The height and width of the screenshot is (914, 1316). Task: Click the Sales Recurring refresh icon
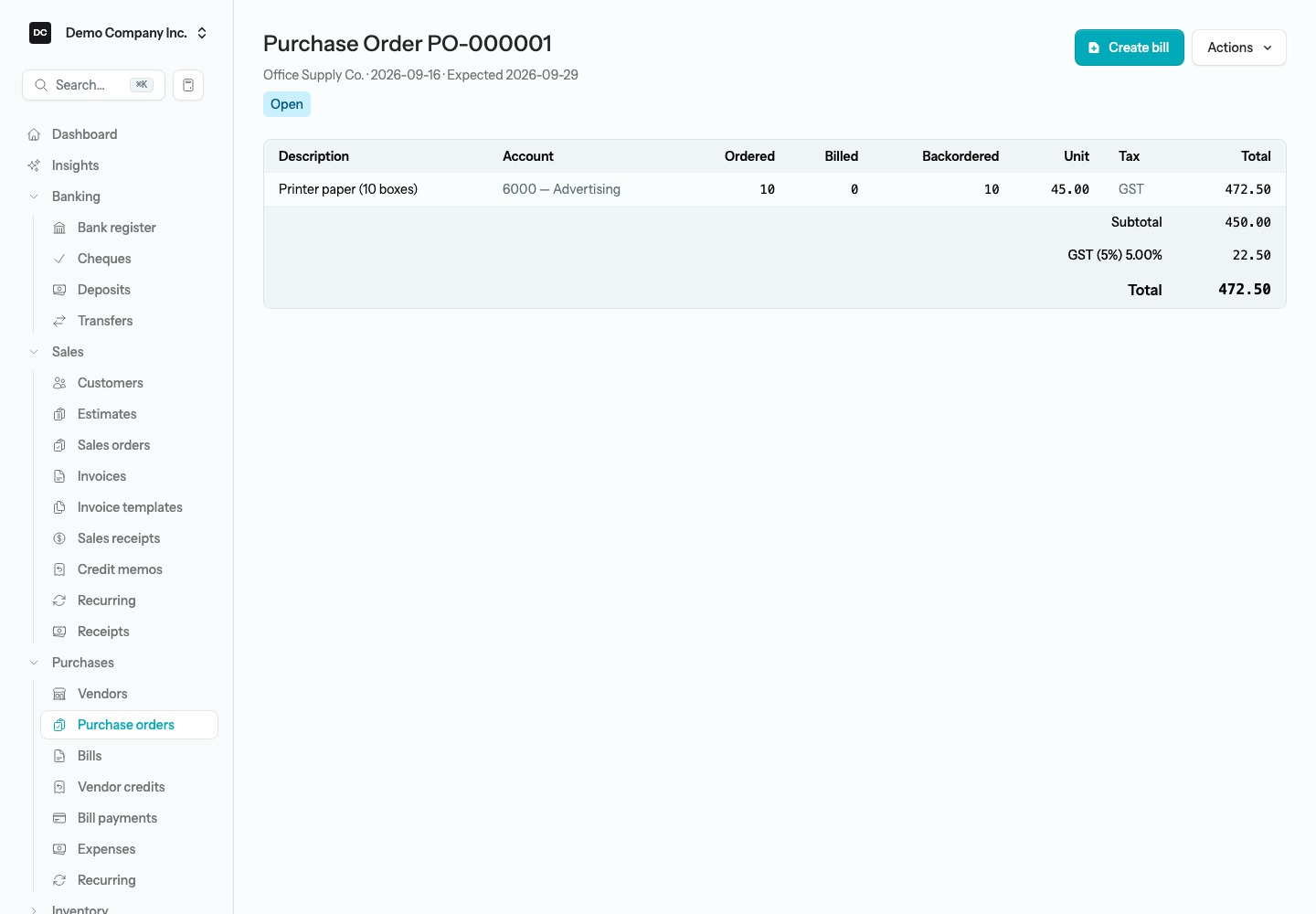pos(59,600)
